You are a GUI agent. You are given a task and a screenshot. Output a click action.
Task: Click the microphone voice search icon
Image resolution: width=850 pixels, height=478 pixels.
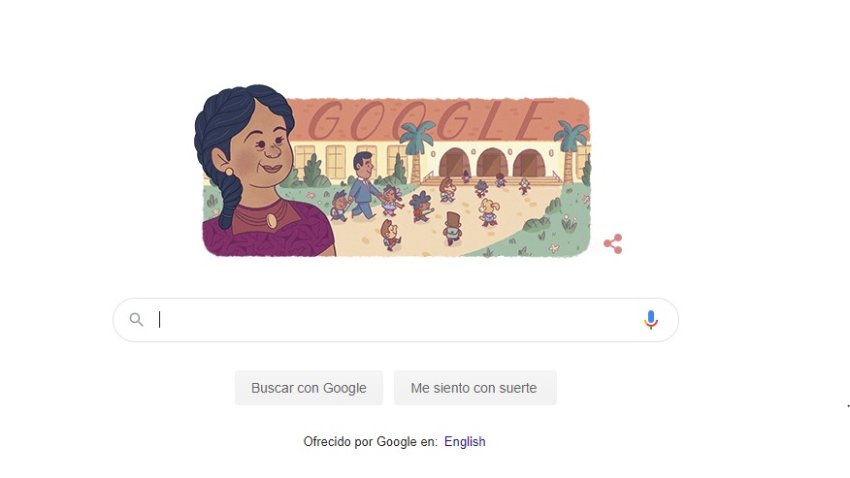point(651,320)
